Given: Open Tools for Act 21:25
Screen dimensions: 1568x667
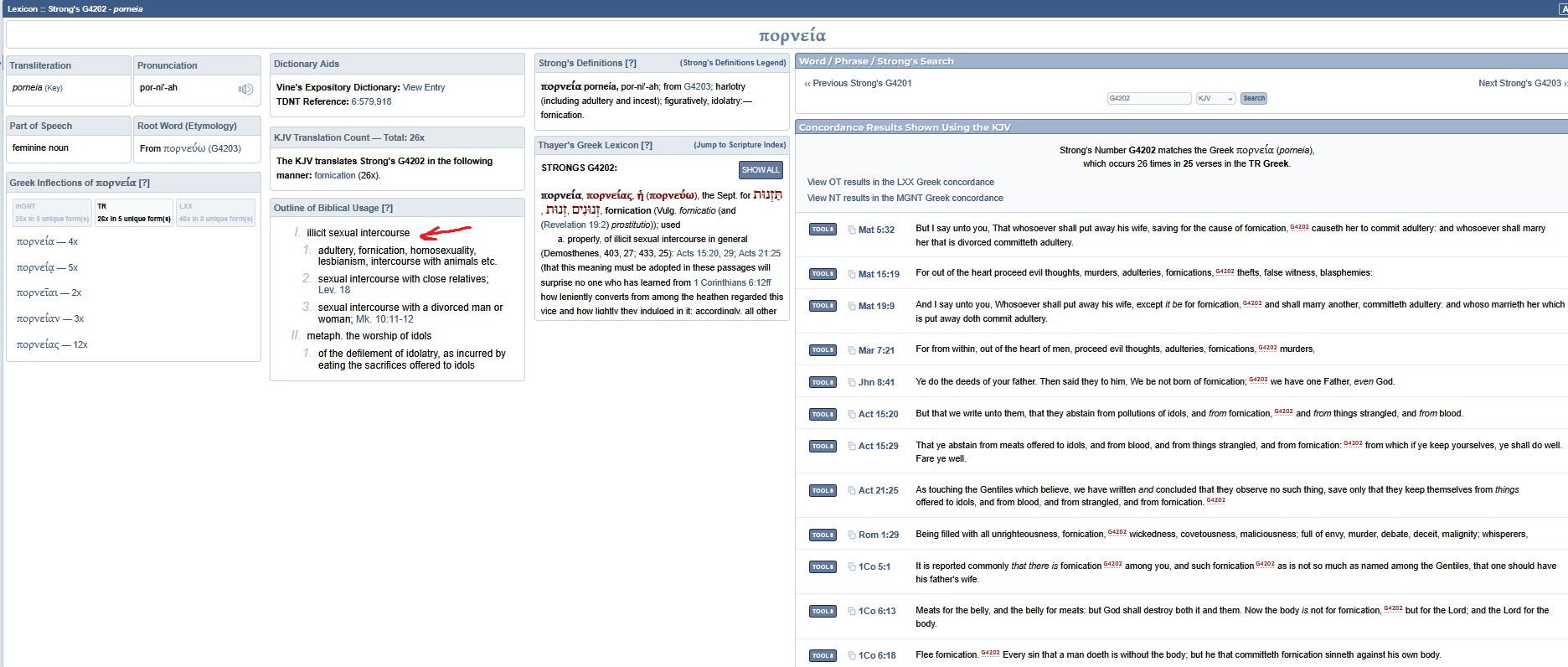Looking at the screenshot, I should pos(823,489).
